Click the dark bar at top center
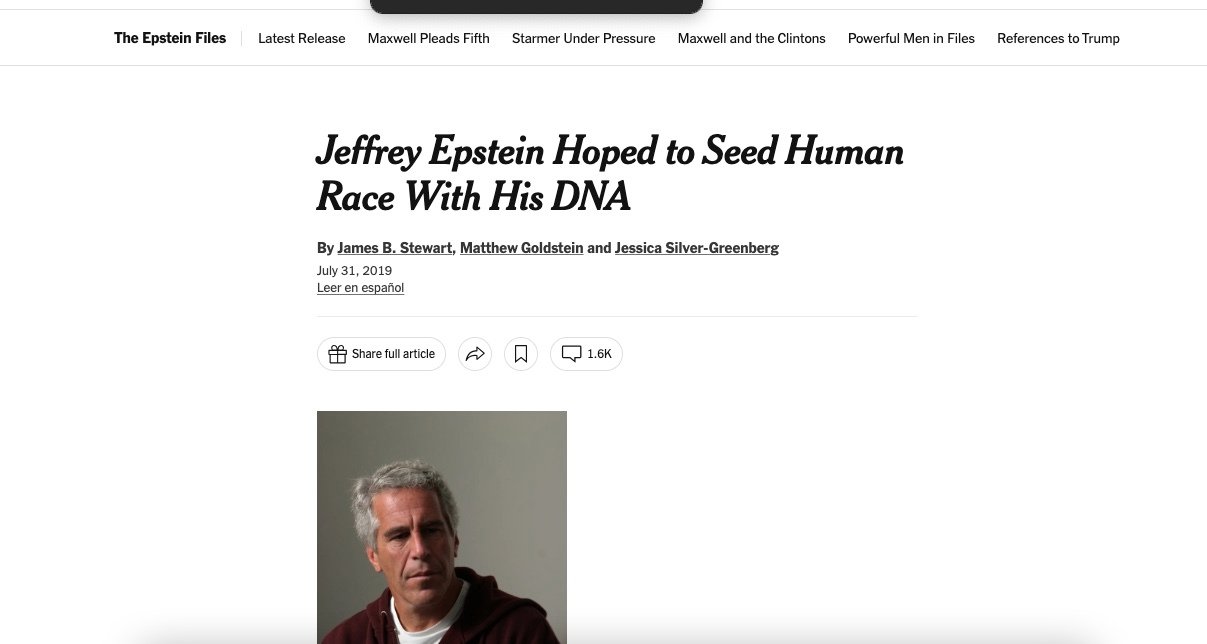The width and height of the screenshot is (1207, 644). 536,6
